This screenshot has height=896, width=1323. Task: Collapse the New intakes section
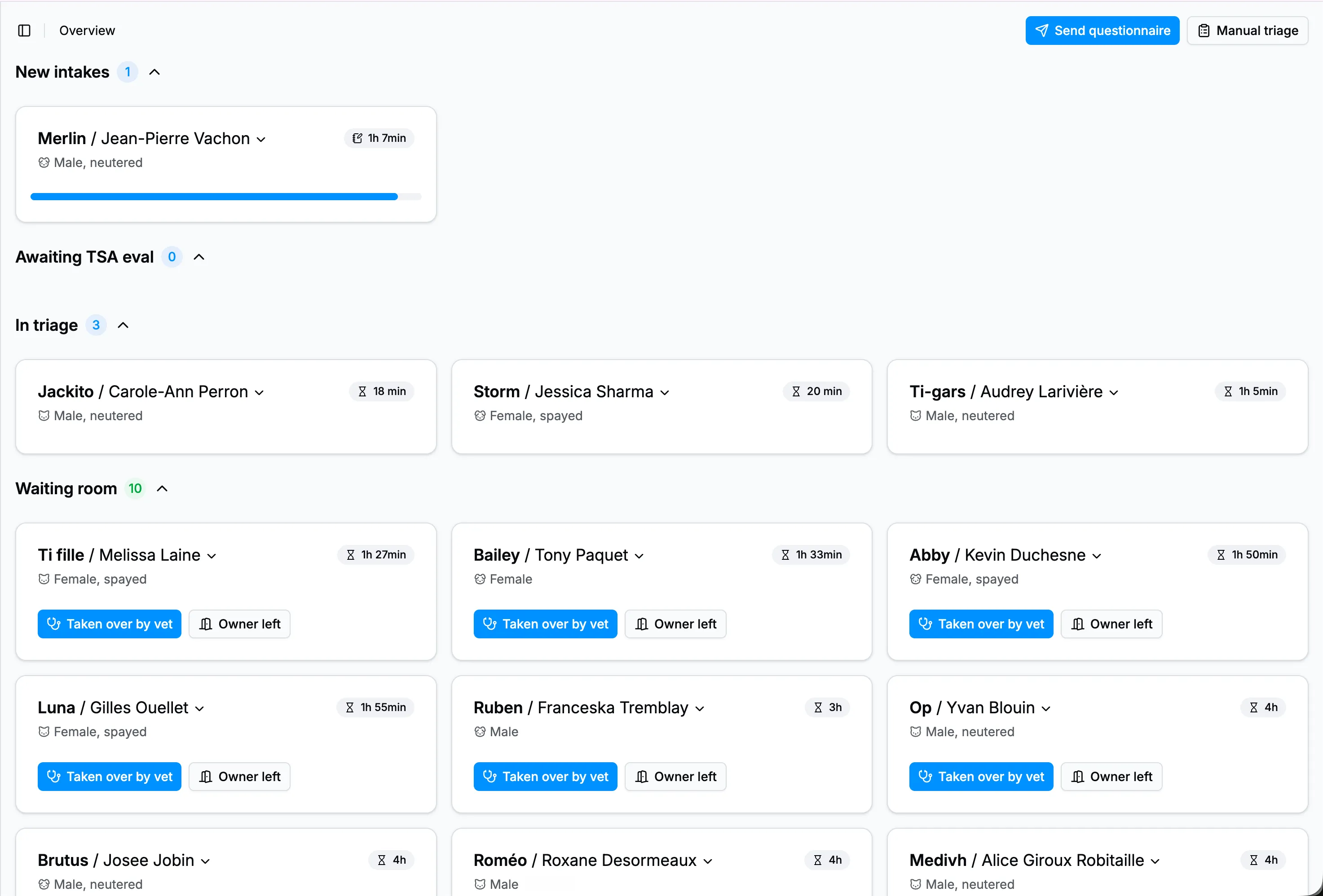point(154,72)
